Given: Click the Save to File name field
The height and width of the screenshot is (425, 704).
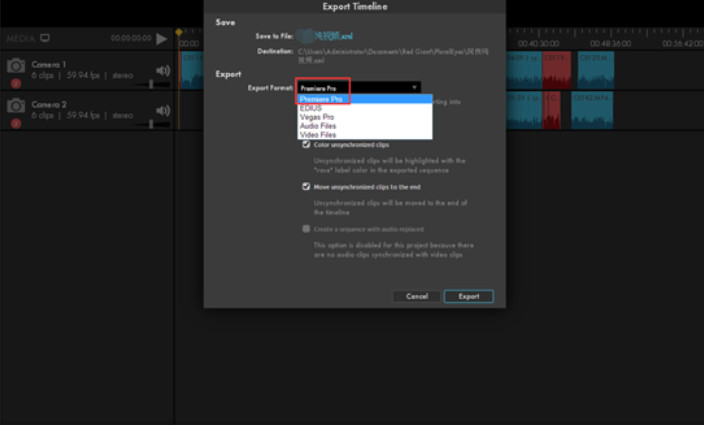Looking at the screenshot, I should (x=325, y=36).
